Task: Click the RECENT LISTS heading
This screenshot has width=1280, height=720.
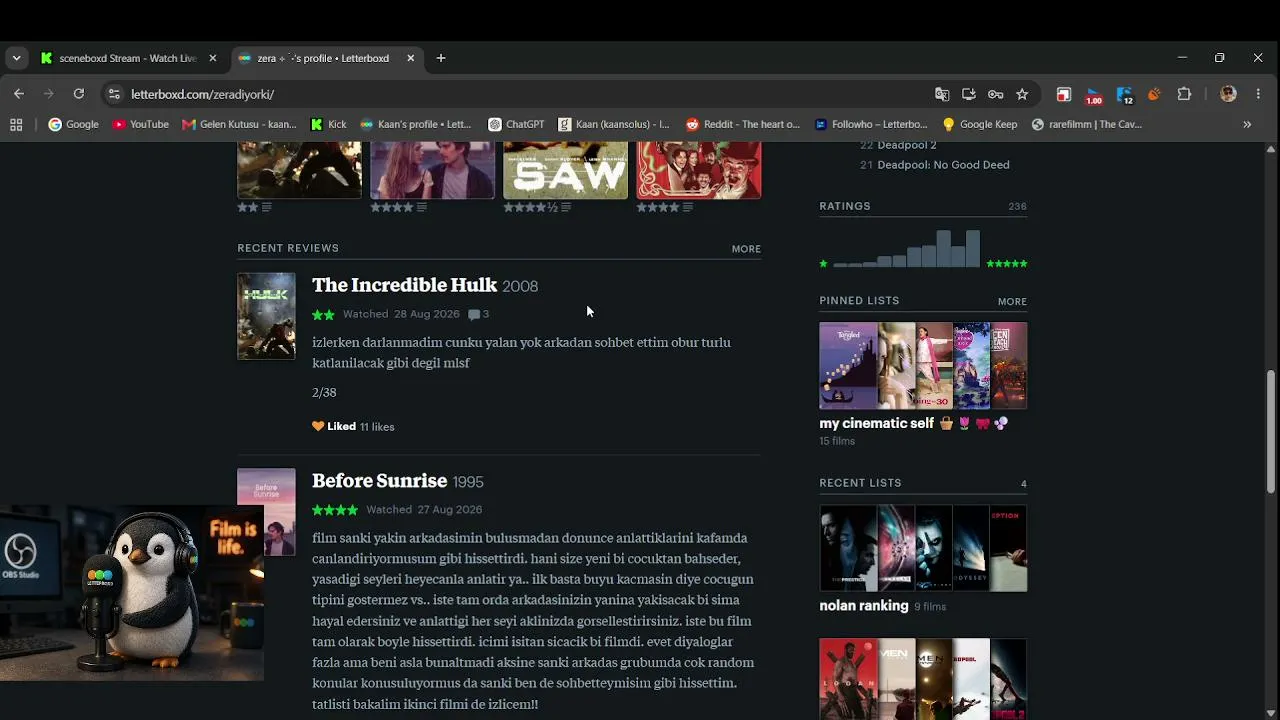Action: [860, 483]
